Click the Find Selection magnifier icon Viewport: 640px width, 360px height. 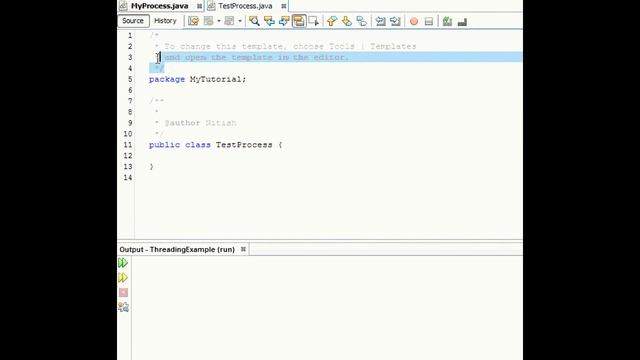254,21
